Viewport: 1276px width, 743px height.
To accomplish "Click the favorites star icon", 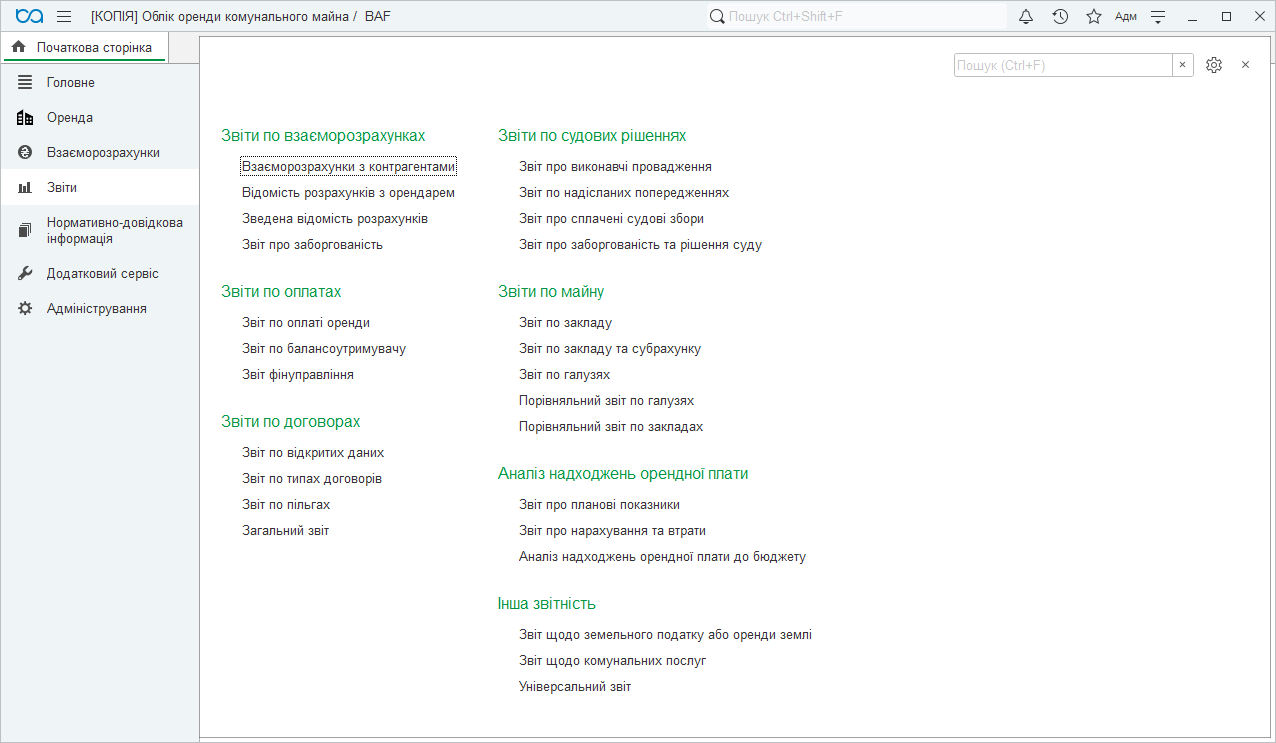I will coord(1094,16).
